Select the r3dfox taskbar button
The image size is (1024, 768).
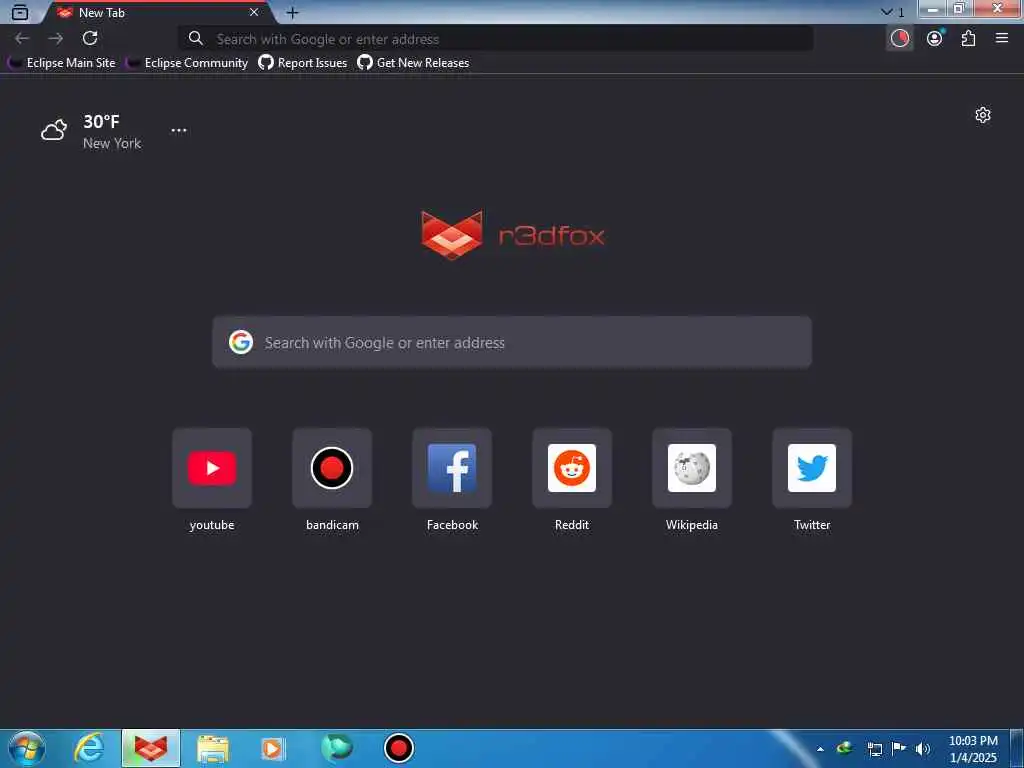(151, 748)
